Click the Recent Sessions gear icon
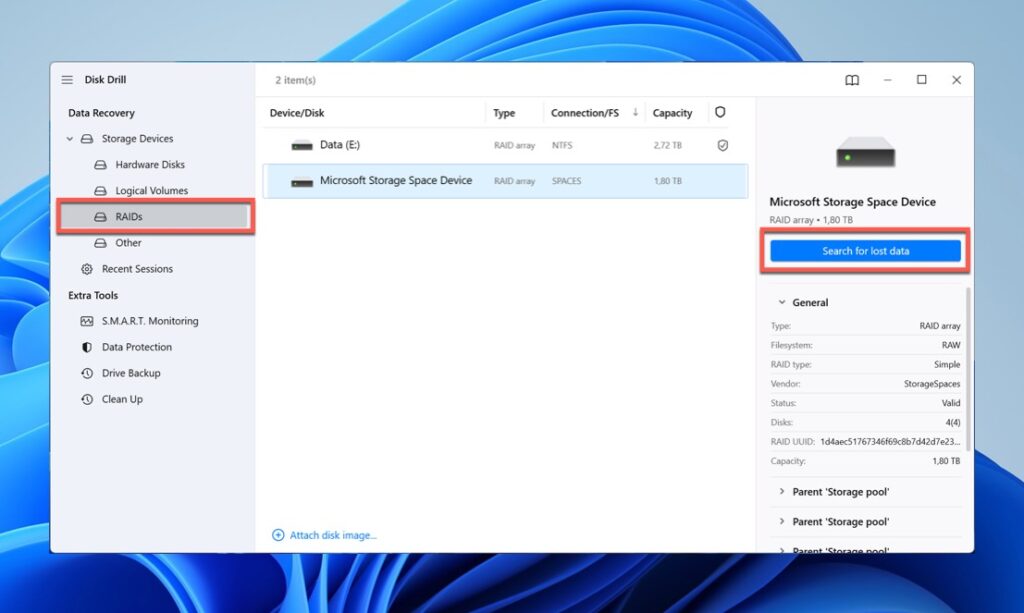1024x613 pixels. click(x=88, y=268)
